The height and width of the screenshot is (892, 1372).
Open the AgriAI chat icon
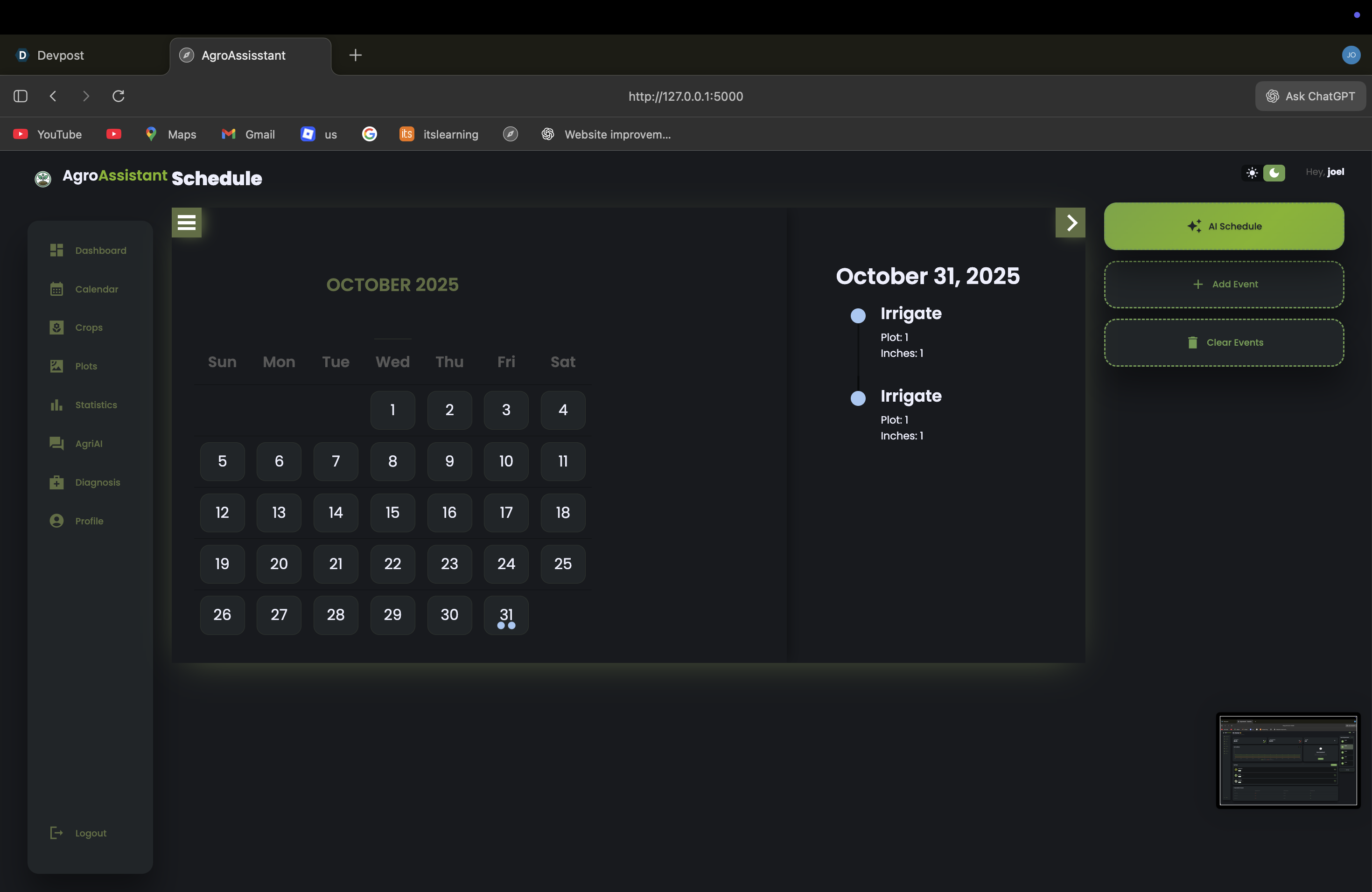coord(56,443)
